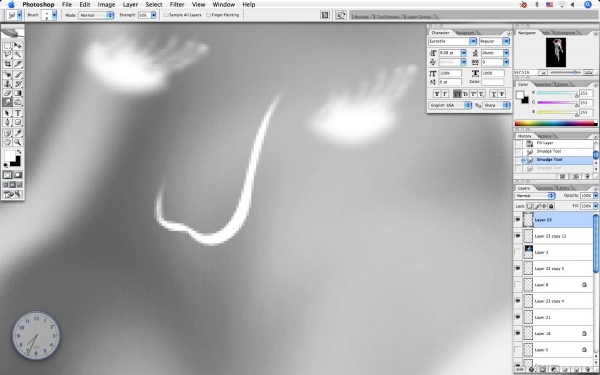This screenshot has height=375, width=600.
Task: Select the Rectangular Marquee tool
Action: point(7,46)
